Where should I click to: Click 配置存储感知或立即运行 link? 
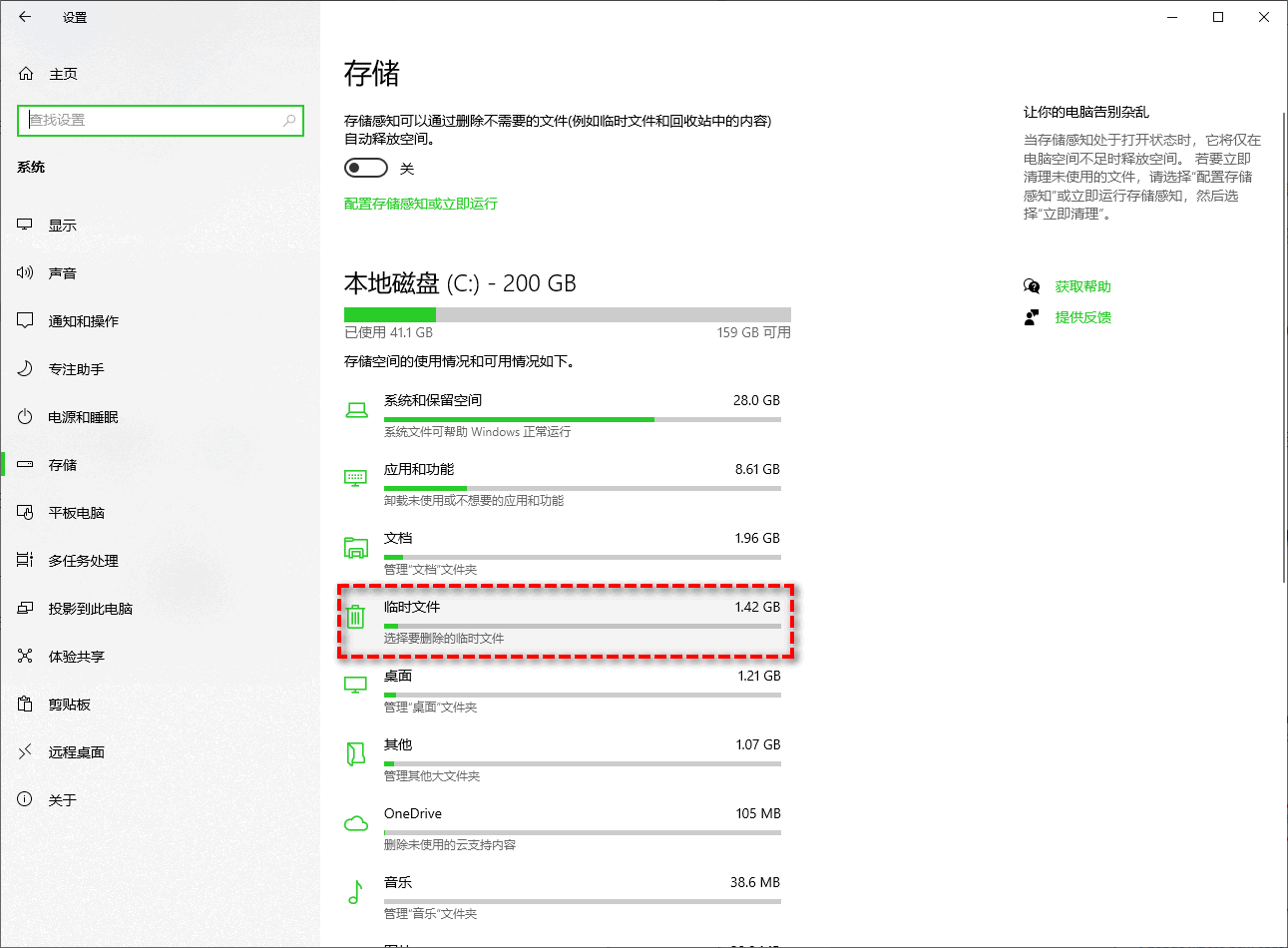tap(421, 202)
